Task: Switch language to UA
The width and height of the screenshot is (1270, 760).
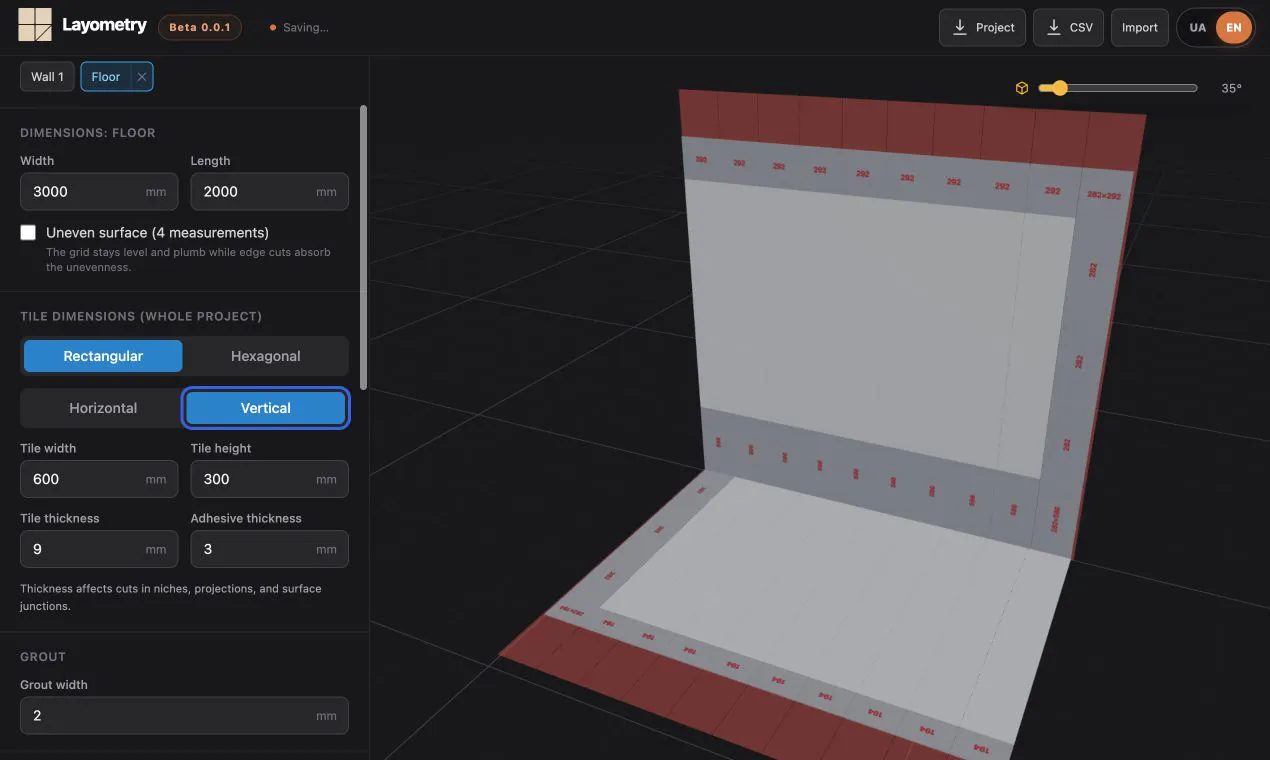Action: click(x=1198, y=27)
